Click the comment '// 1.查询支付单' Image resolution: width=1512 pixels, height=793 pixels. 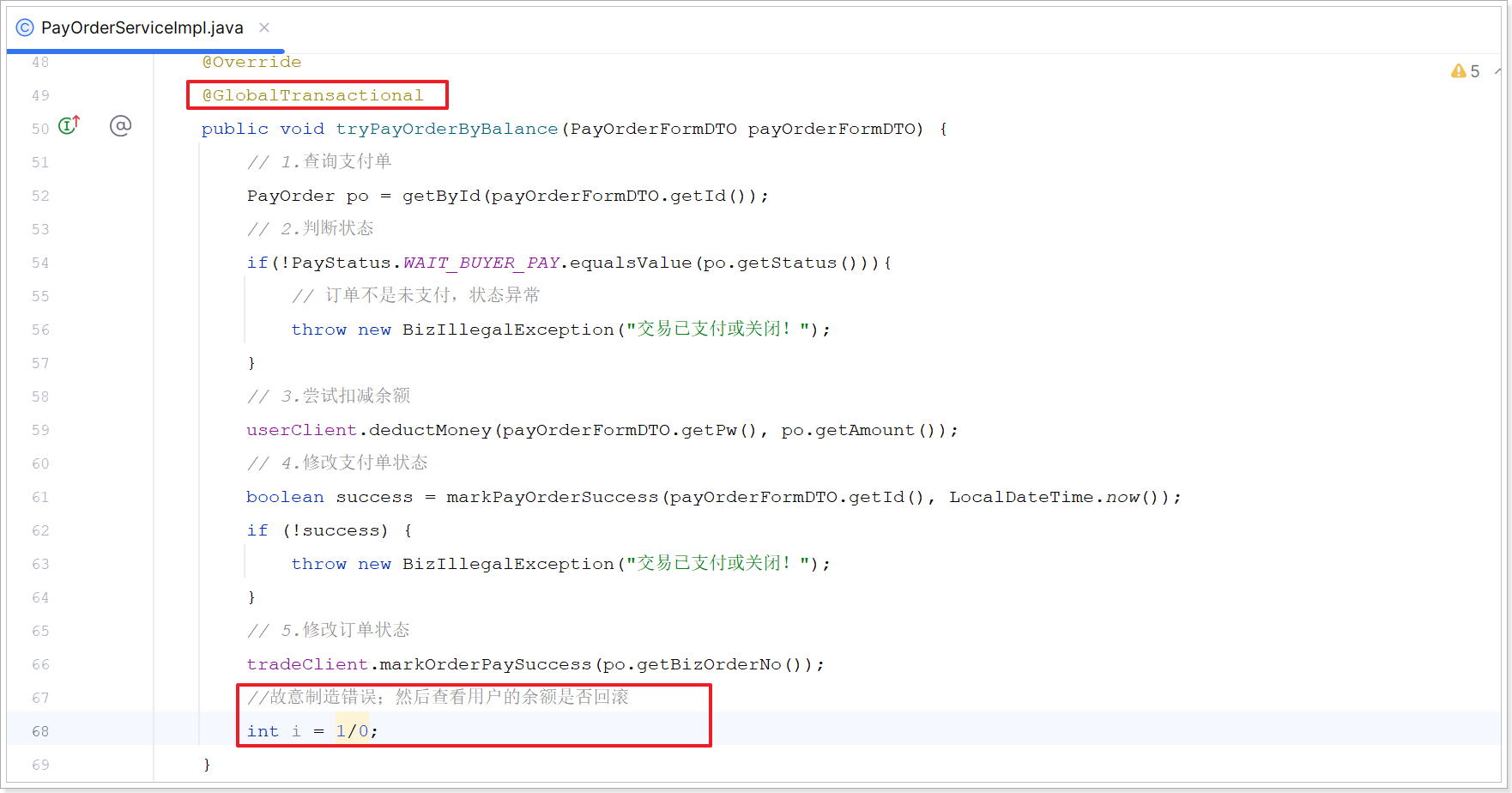tap(319, 161)
